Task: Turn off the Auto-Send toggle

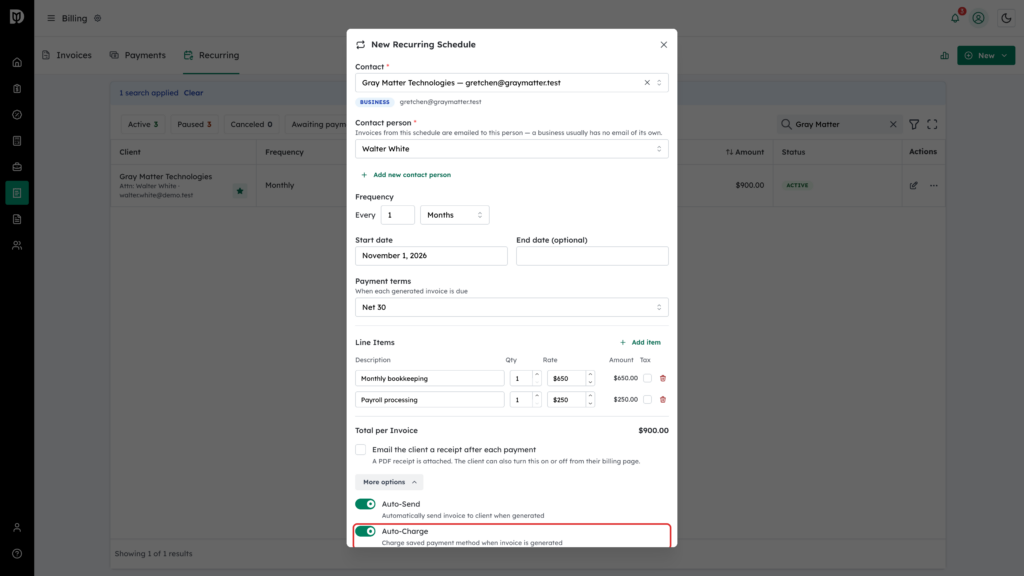Action: click(x=365, y=504)
